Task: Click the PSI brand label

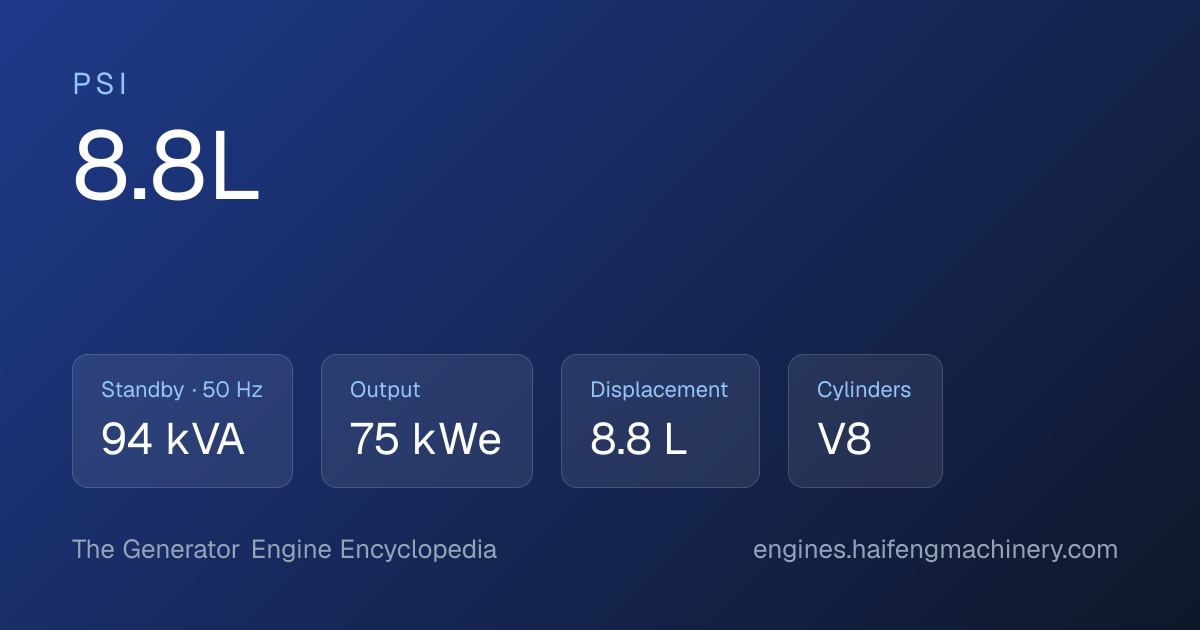Action: click(x=100, y=85)
